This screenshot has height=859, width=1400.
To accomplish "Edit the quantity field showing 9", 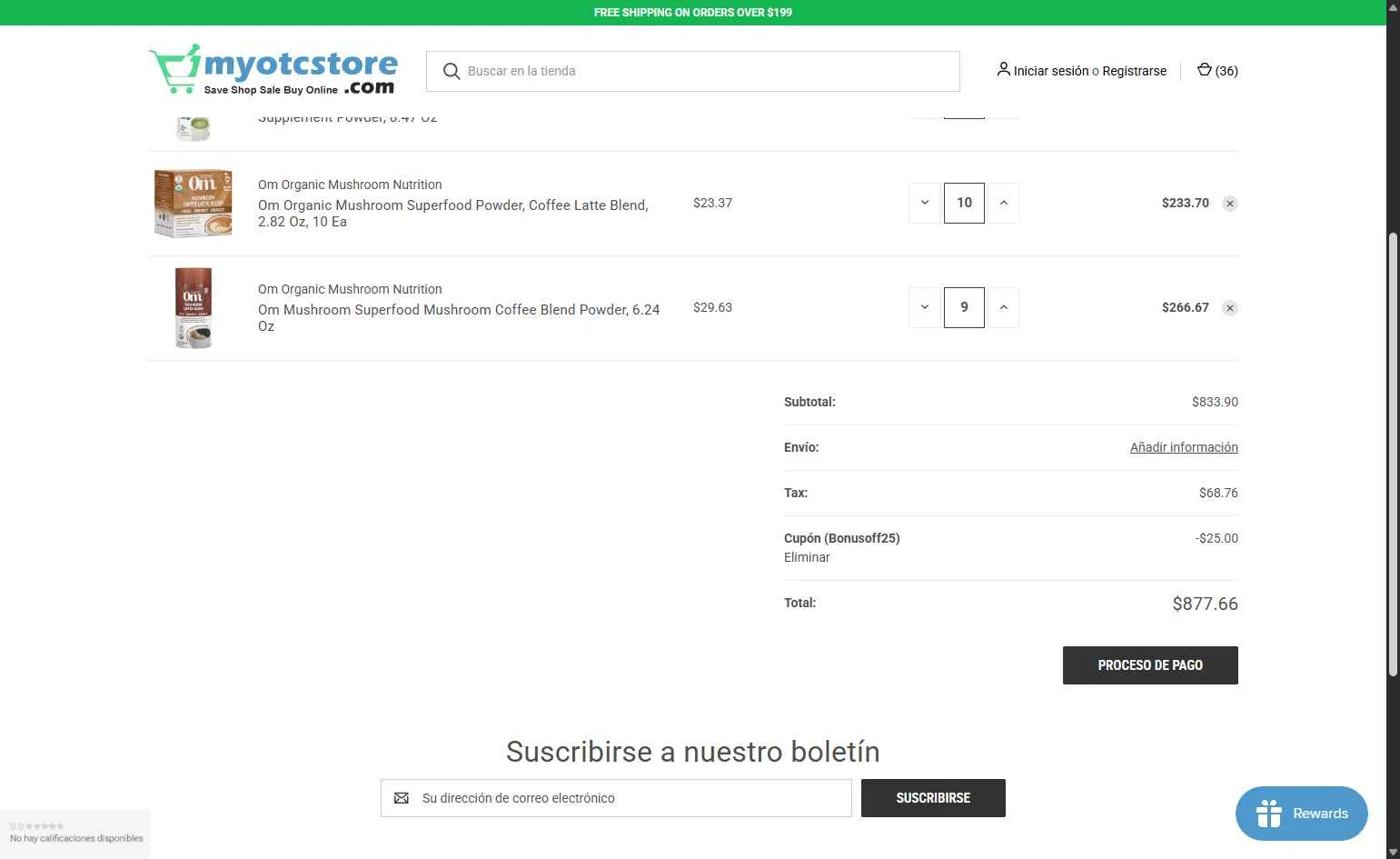I will (964, 307).
